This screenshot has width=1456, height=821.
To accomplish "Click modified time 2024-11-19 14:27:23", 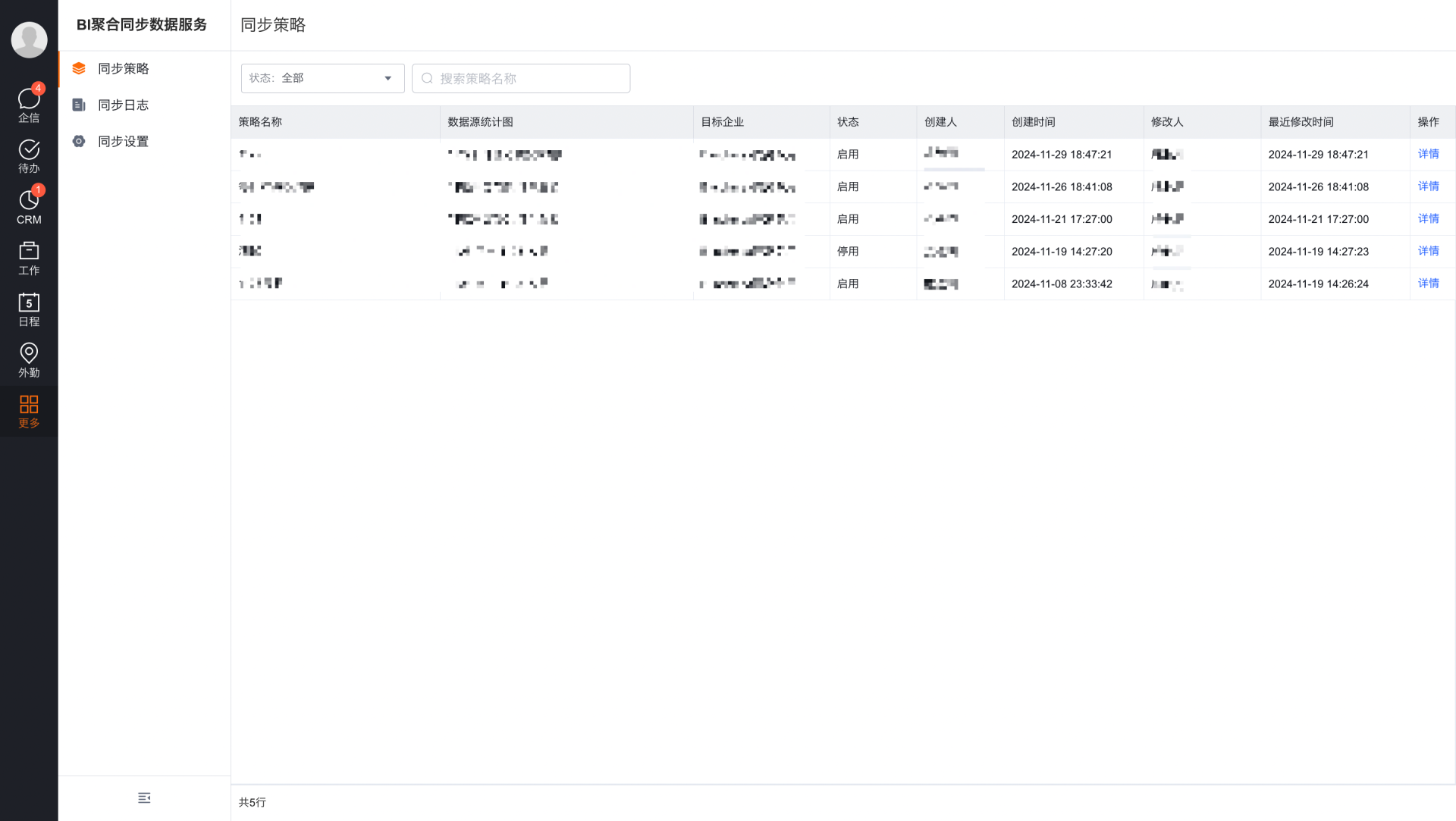I will pyautogui.click(x=1318, y=252).
